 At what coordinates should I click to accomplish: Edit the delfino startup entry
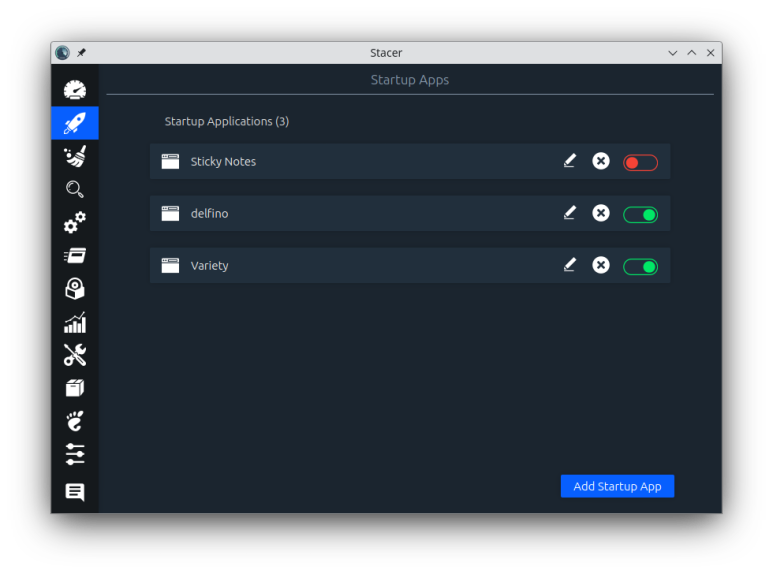[x=569, y=213]
